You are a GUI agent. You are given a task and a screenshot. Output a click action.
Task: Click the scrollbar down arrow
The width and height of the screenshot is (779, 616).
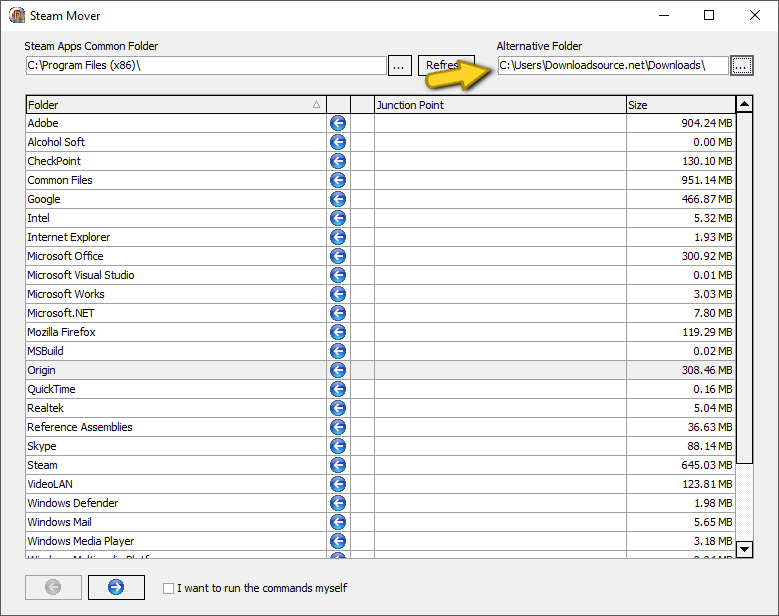pyautogui.click(x=744, y=549)
